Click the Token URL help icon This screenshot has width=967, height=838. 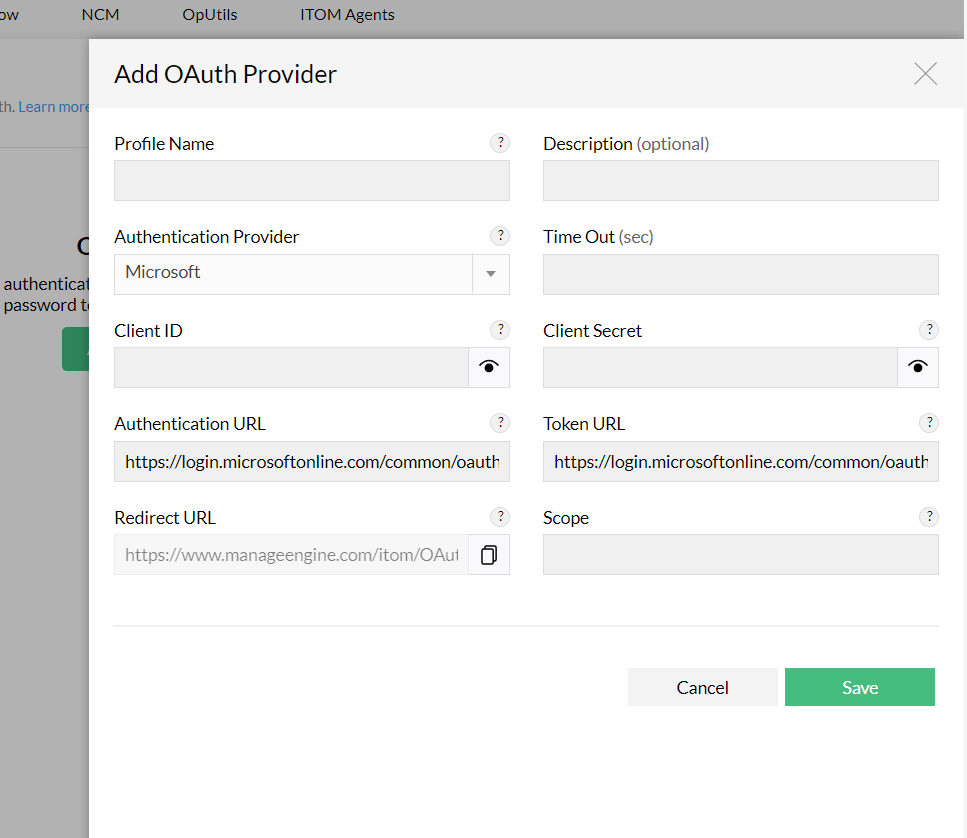pos(929,422)
